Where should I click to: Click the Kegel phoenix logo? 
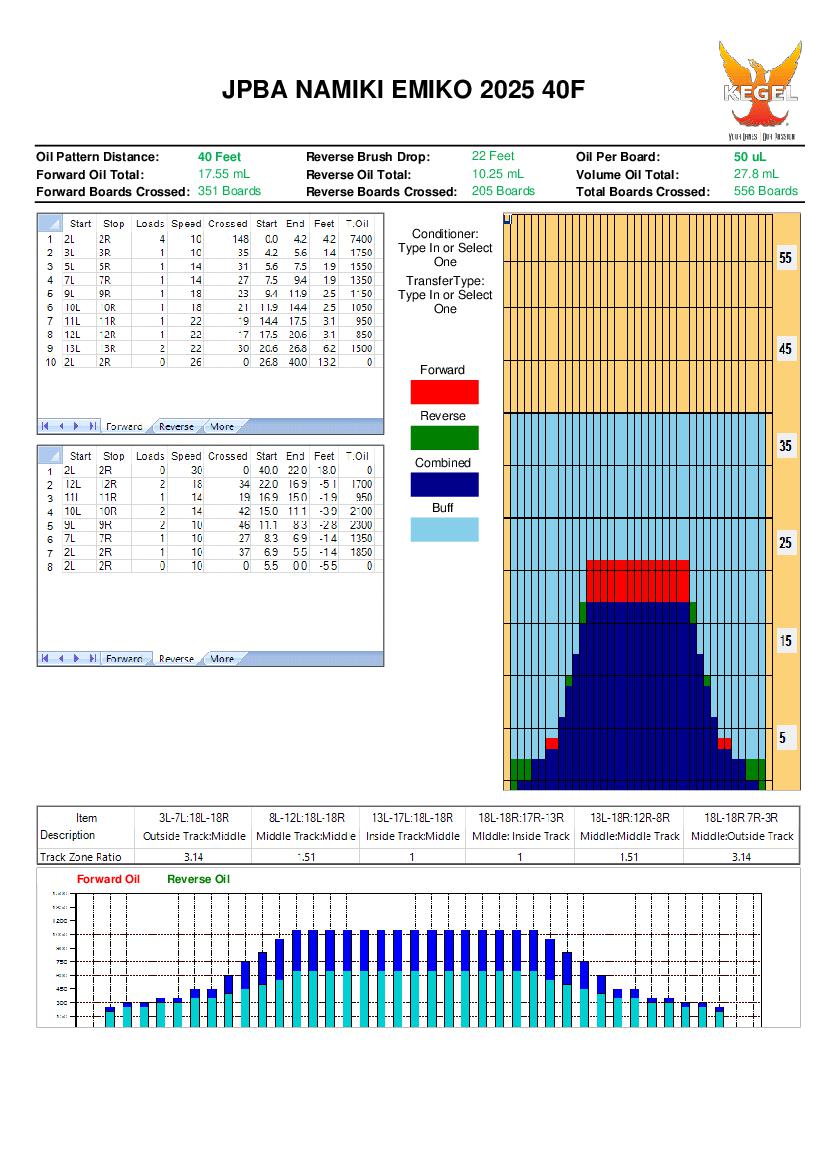point(760,90)
